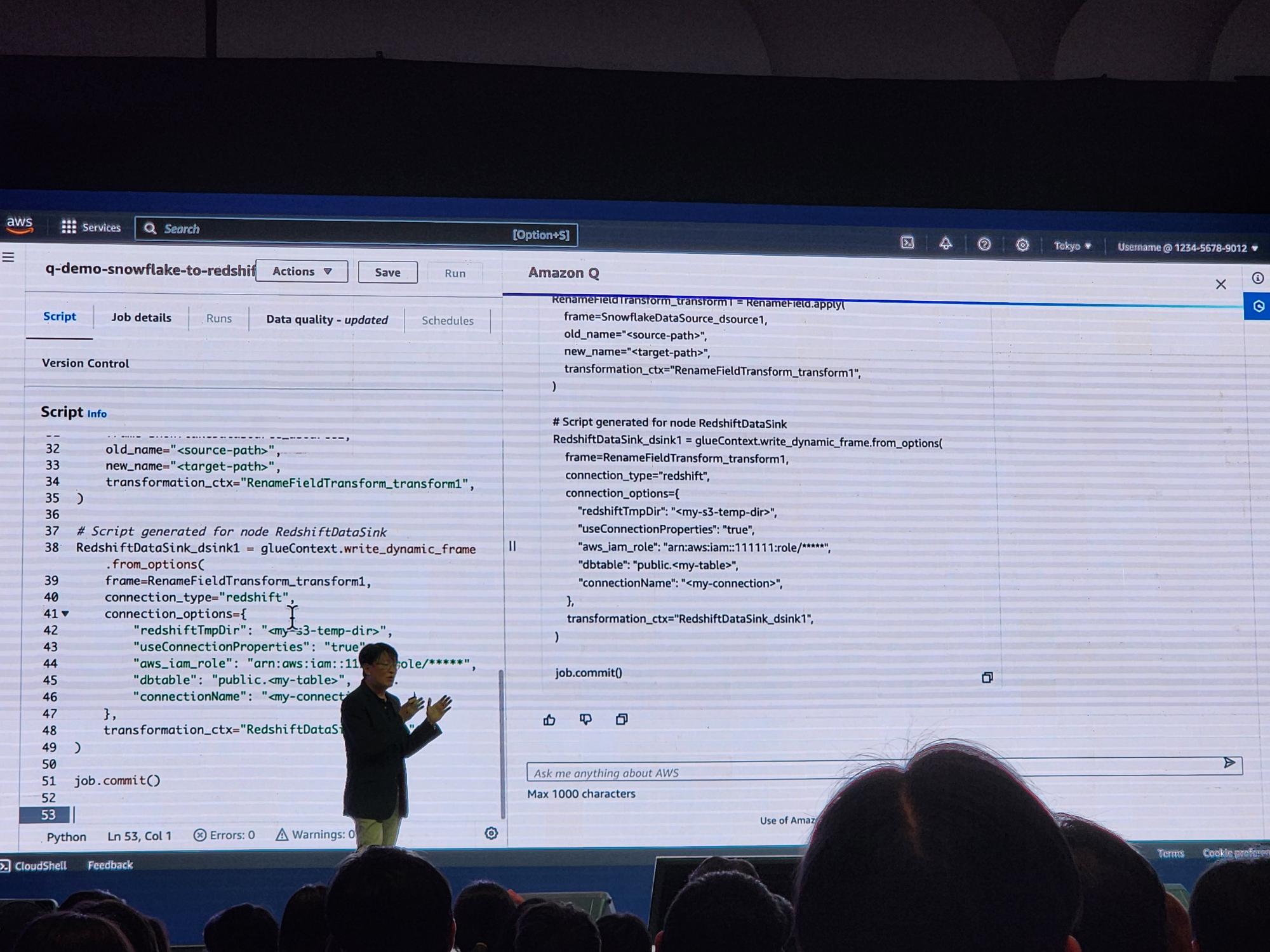This screenshot has height=952, width=1270.
Task: Expand the Tokyo region selector
Action: pyautogui.click(x=1072, y=246)
